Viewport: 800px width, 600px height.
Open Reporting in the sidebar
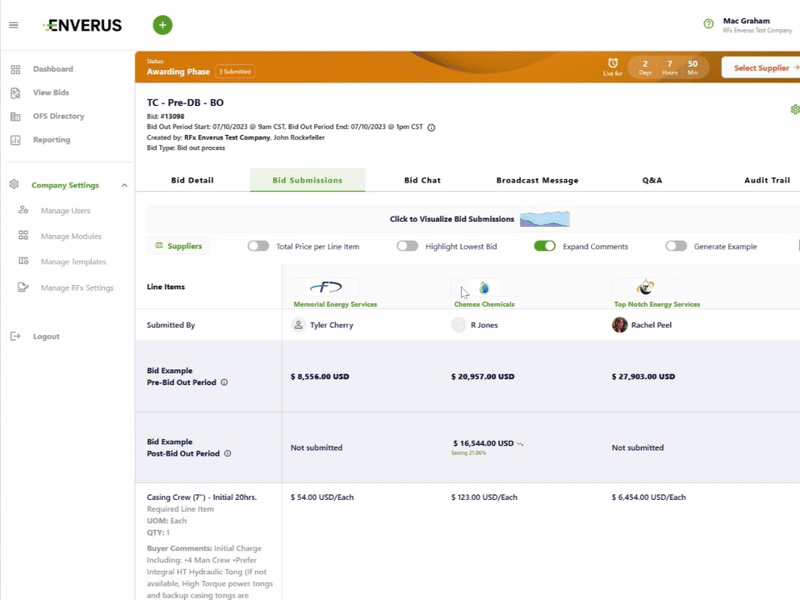pyautogui.click(x=52, y=139)
